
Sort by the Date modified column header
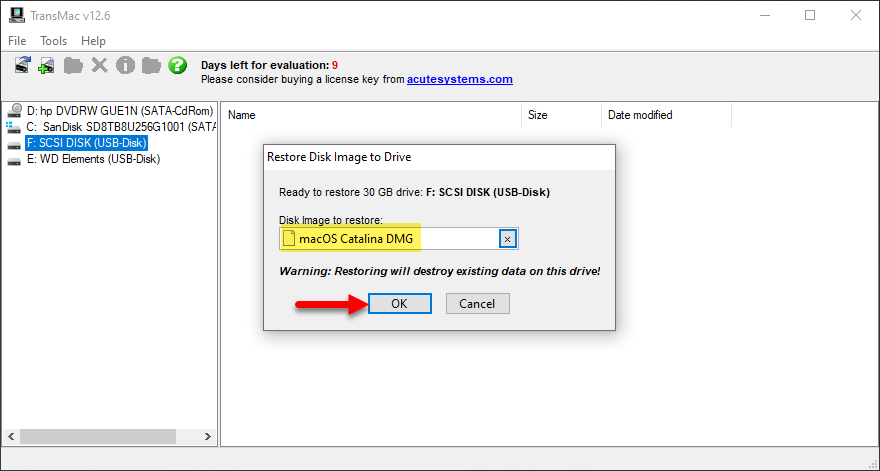pyautogui.click(x=667, y=115)
